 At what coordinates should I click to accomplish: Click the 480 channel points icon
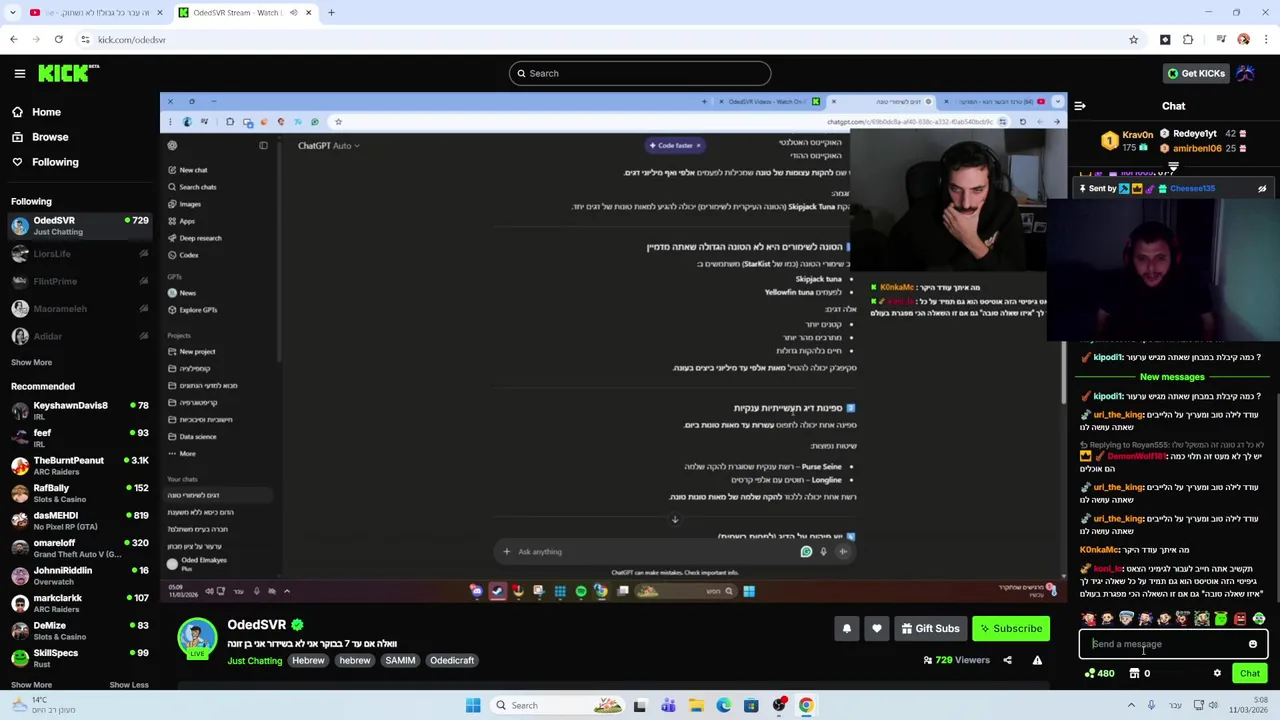click(x=1099, y=673)
